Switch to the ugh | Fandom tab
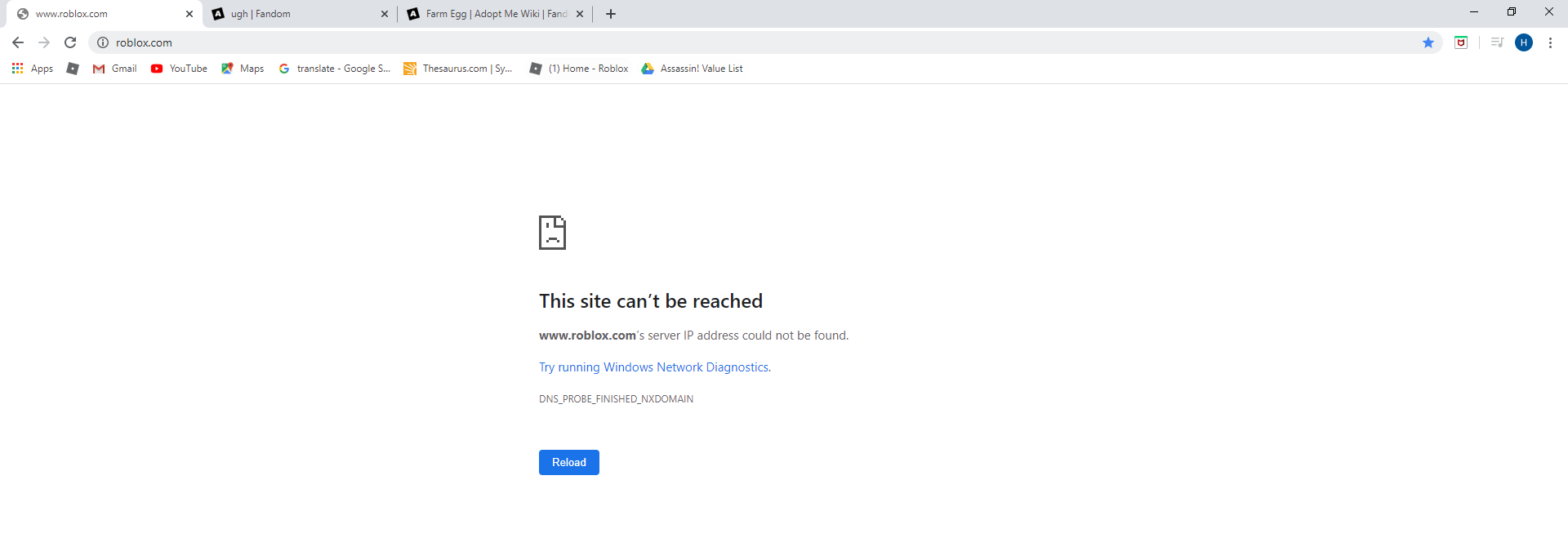This screenshot has width=1568, height=560. tap(298, 14)
